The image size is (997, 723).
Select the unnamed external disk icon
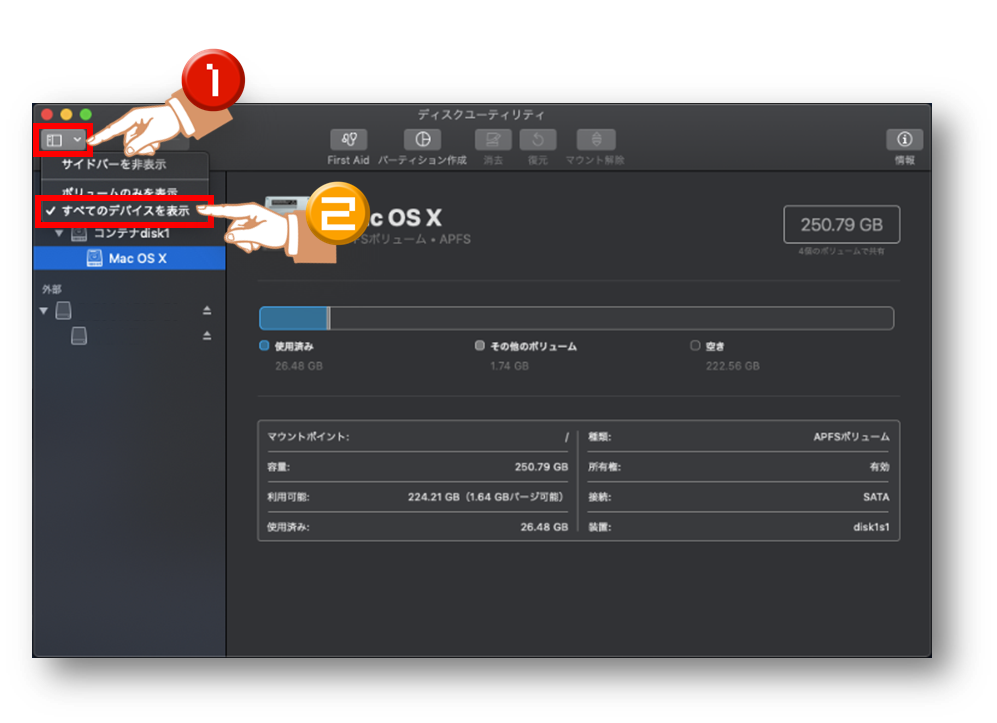63,311
